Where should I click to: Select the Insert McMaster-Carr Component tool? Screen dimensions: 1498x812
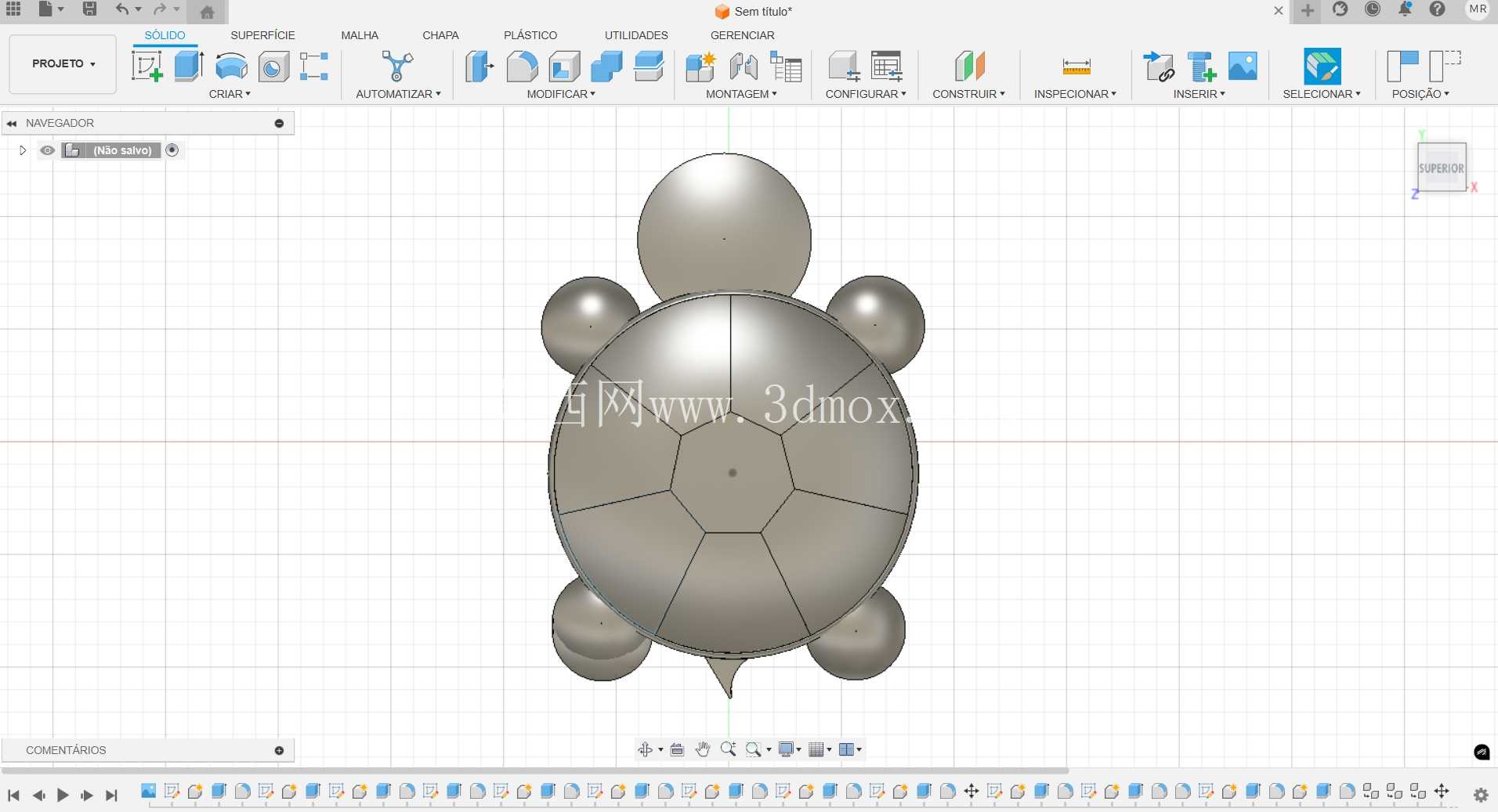coord(1201,66)
